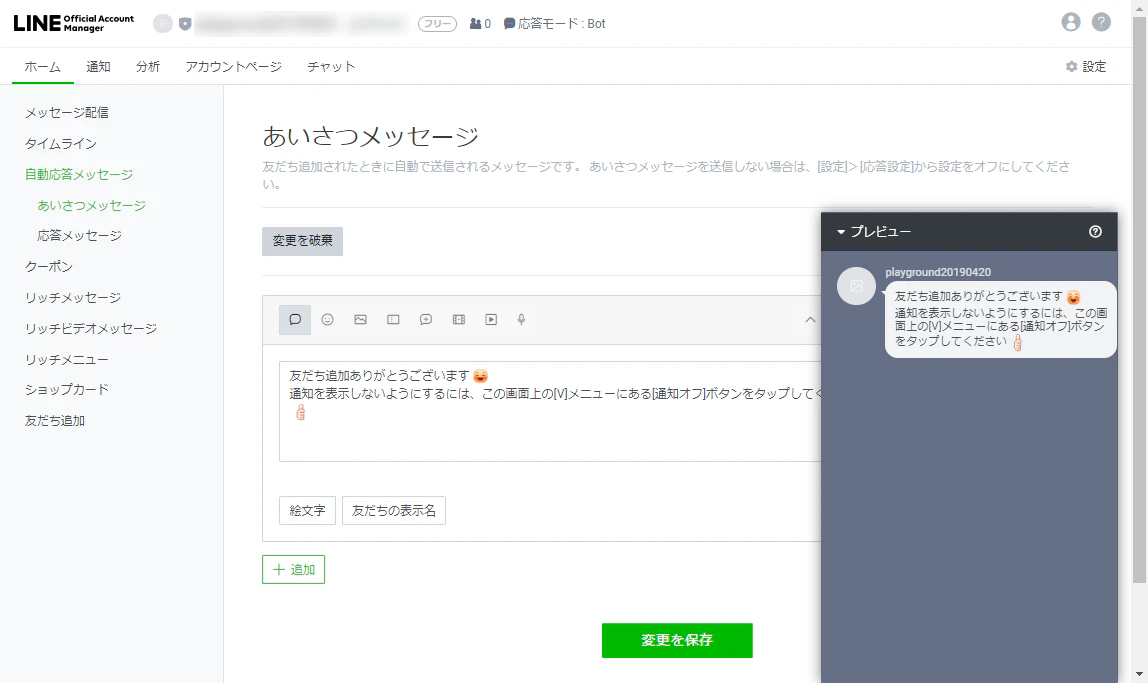The image size is (1148, 683).
Task: Select the text message type icon
Action: 295,320
